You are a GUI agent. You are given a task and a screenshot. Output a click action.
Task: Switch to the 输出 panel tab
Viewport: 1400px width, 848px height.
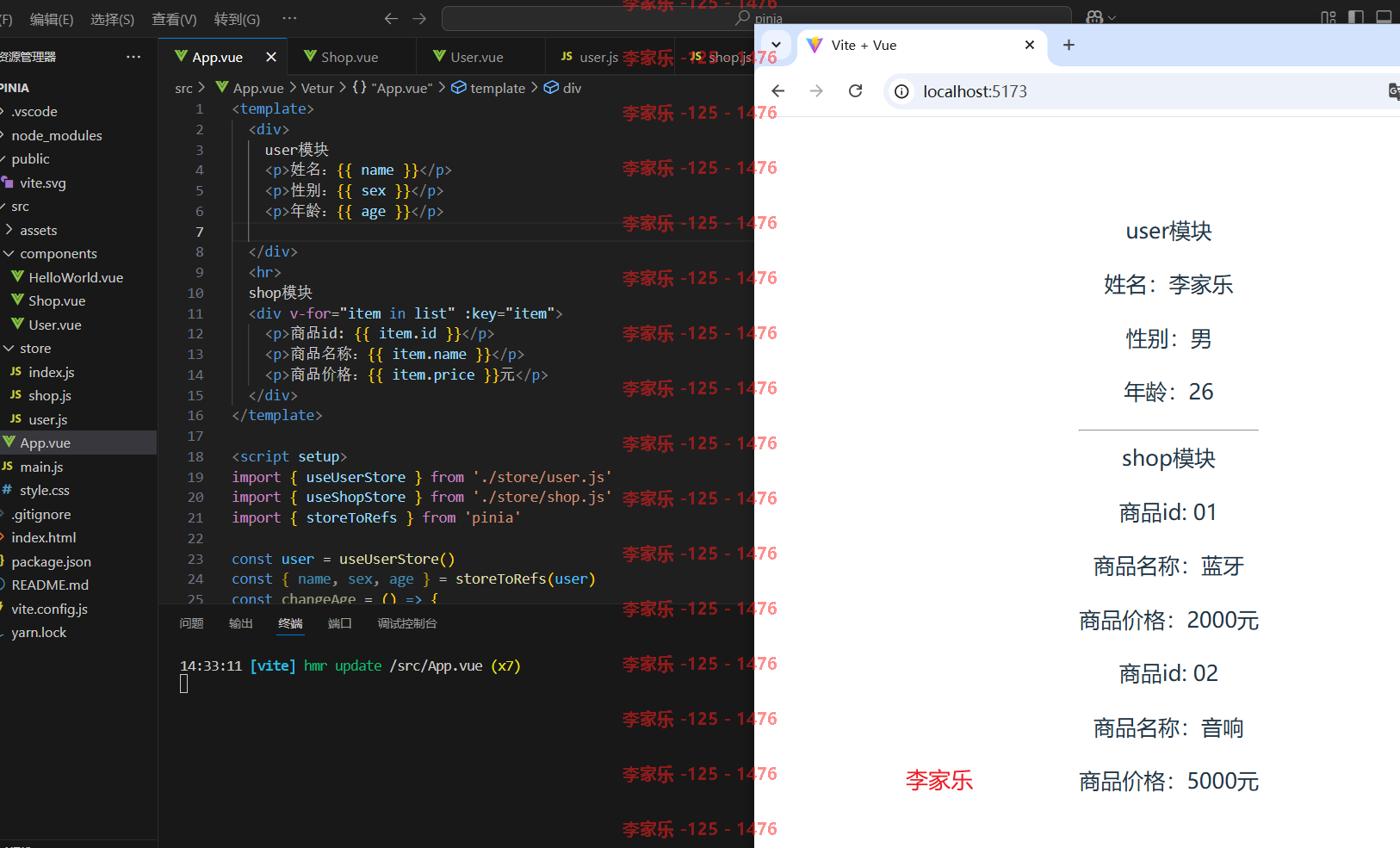tap(241, 623)
